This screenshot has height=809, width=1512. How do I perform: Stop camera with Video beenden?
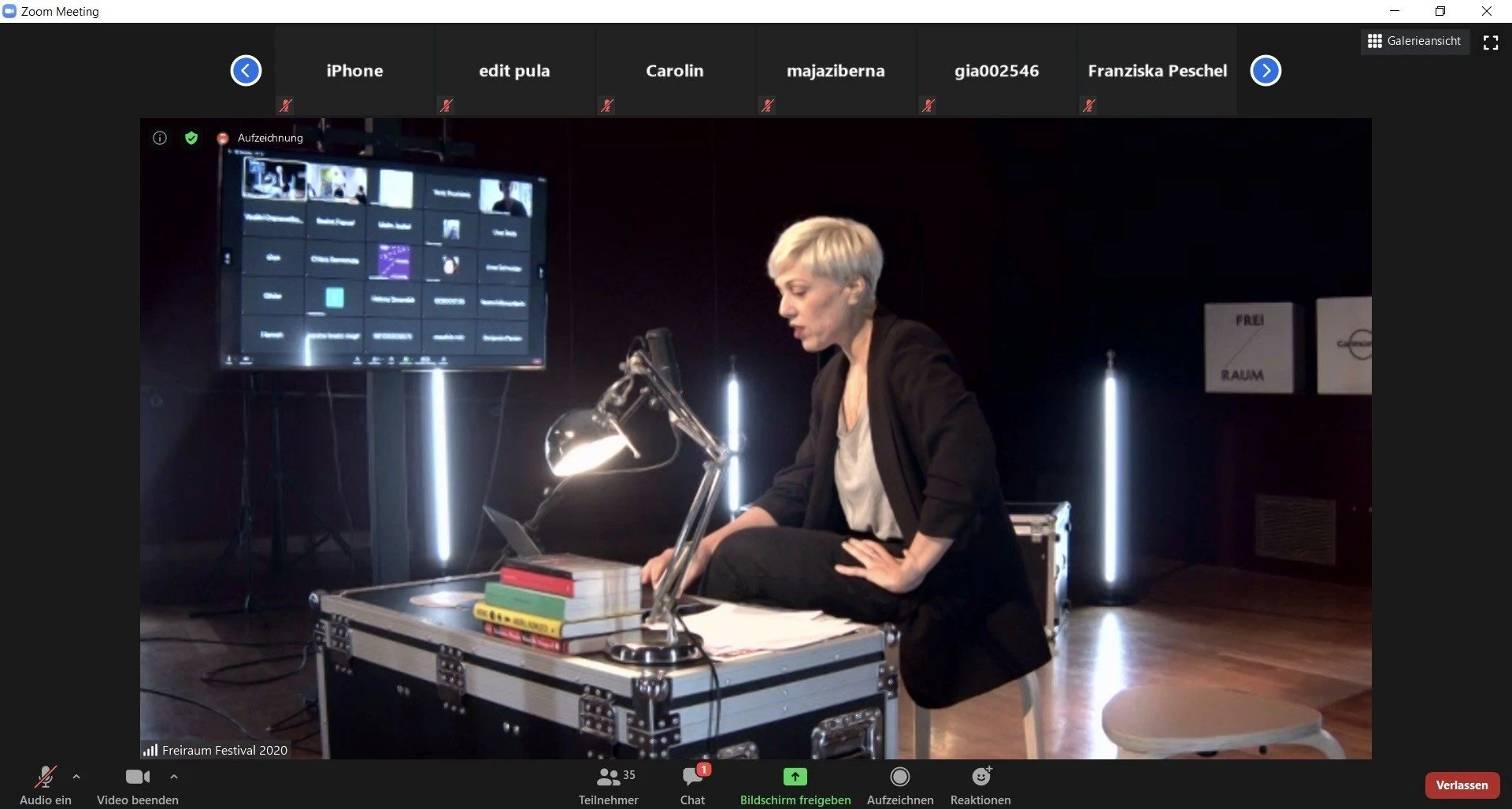tap(137, 785)
